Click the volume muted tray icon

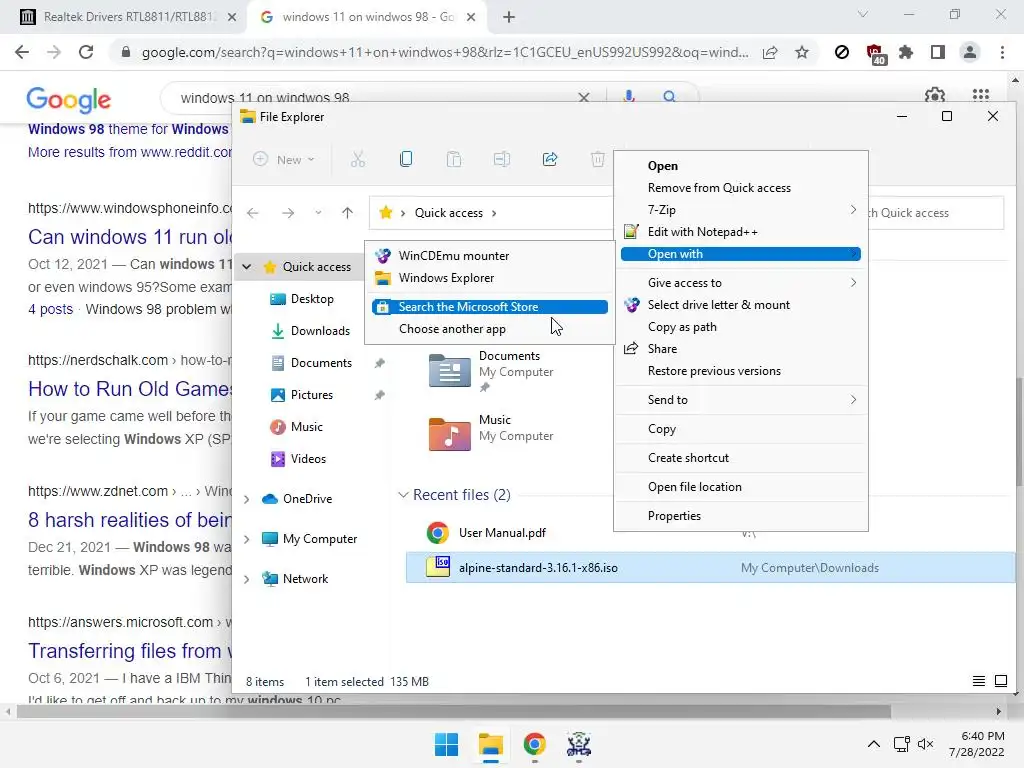tap(925, 744)
